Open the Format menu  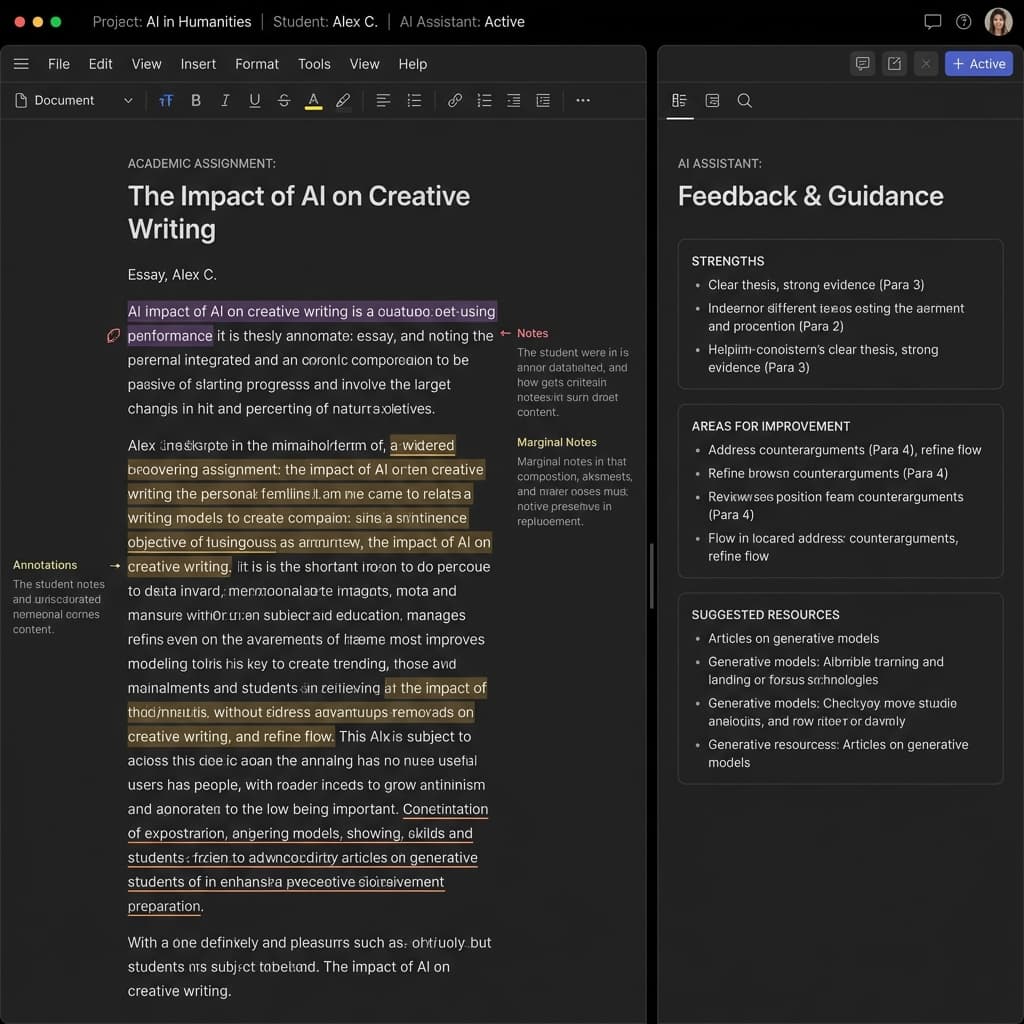coord(257,64)
